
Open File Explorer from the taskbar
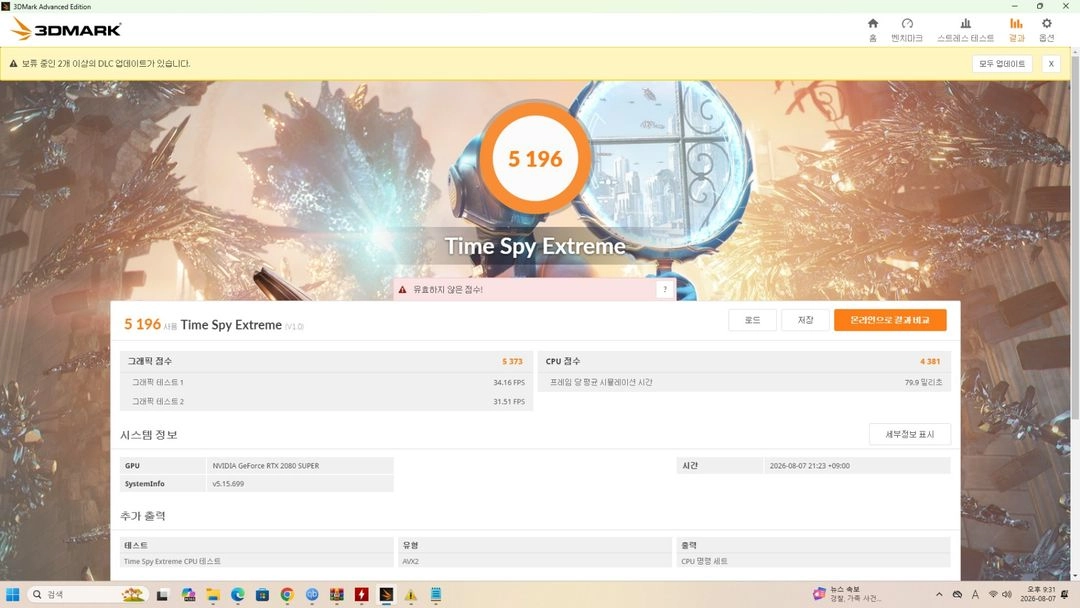(x=213, y=595)
